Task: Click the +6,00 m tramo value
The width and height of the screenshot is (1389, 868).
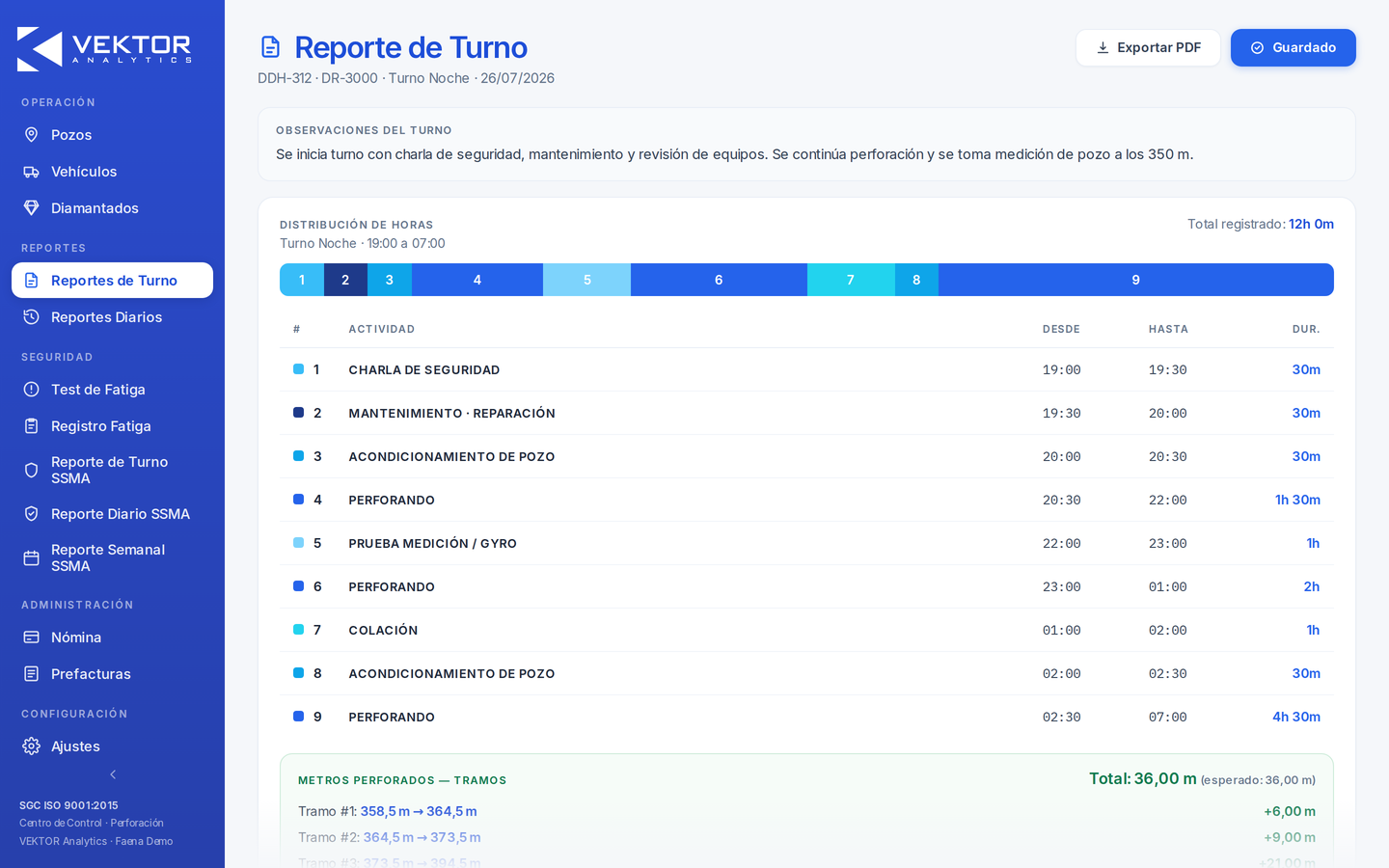Action: (1290, 811)
